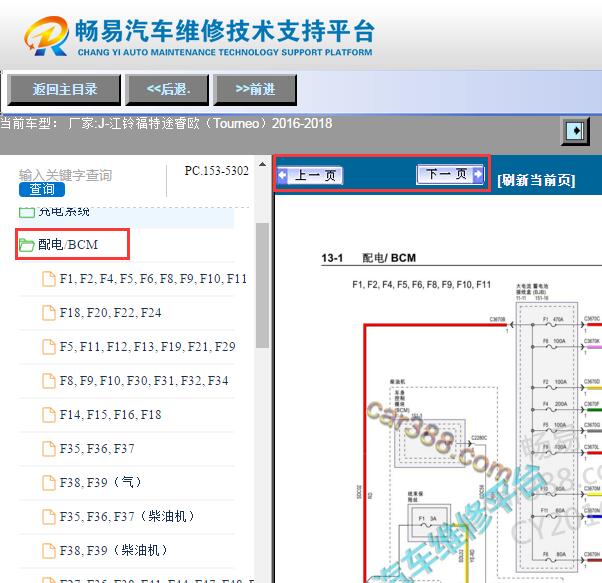Click the wiring diagram fuse box area
Viewport: 602px width, 583px height.
click(547, 438)
